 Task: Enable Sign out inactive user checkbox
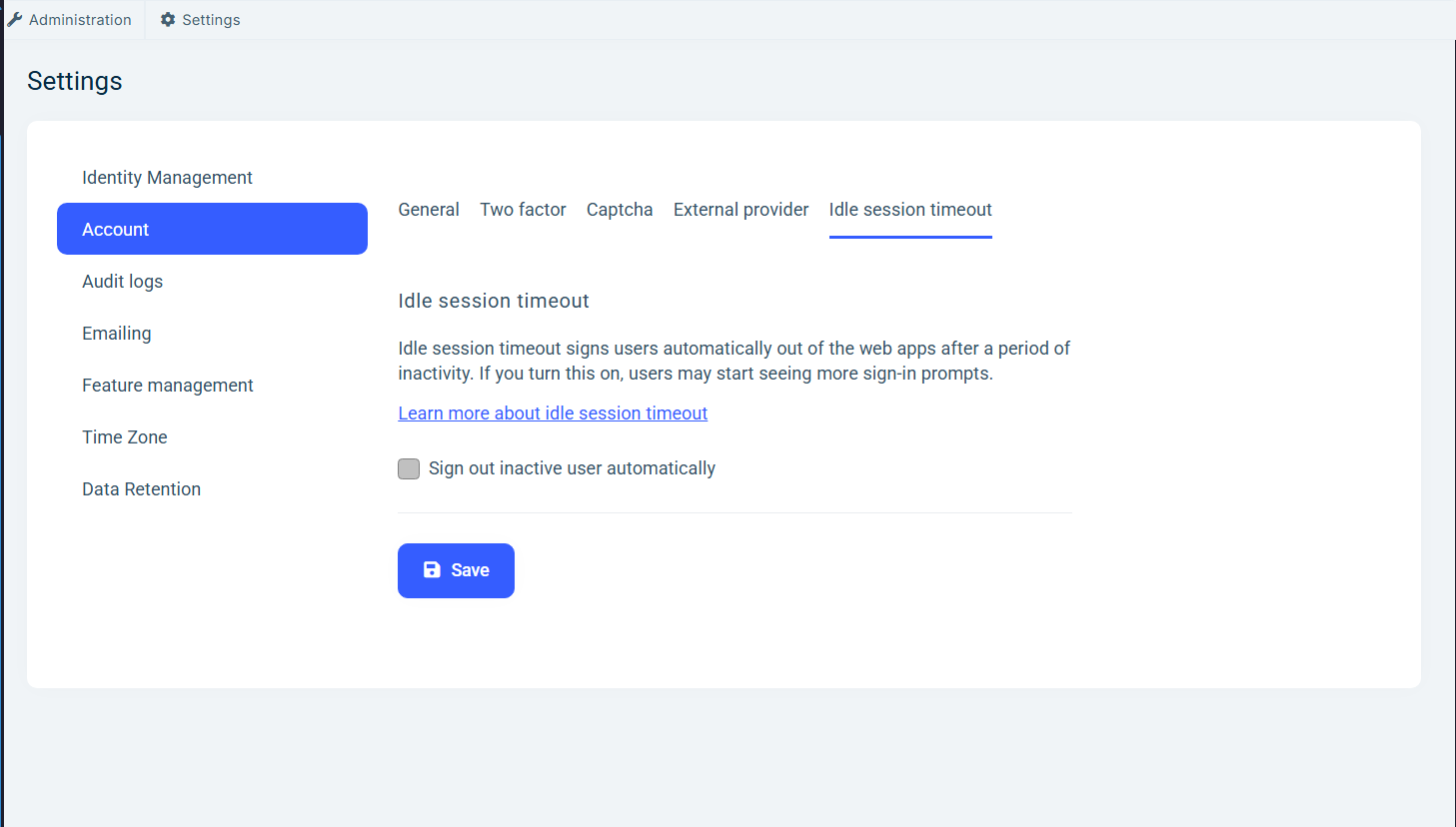409,468
